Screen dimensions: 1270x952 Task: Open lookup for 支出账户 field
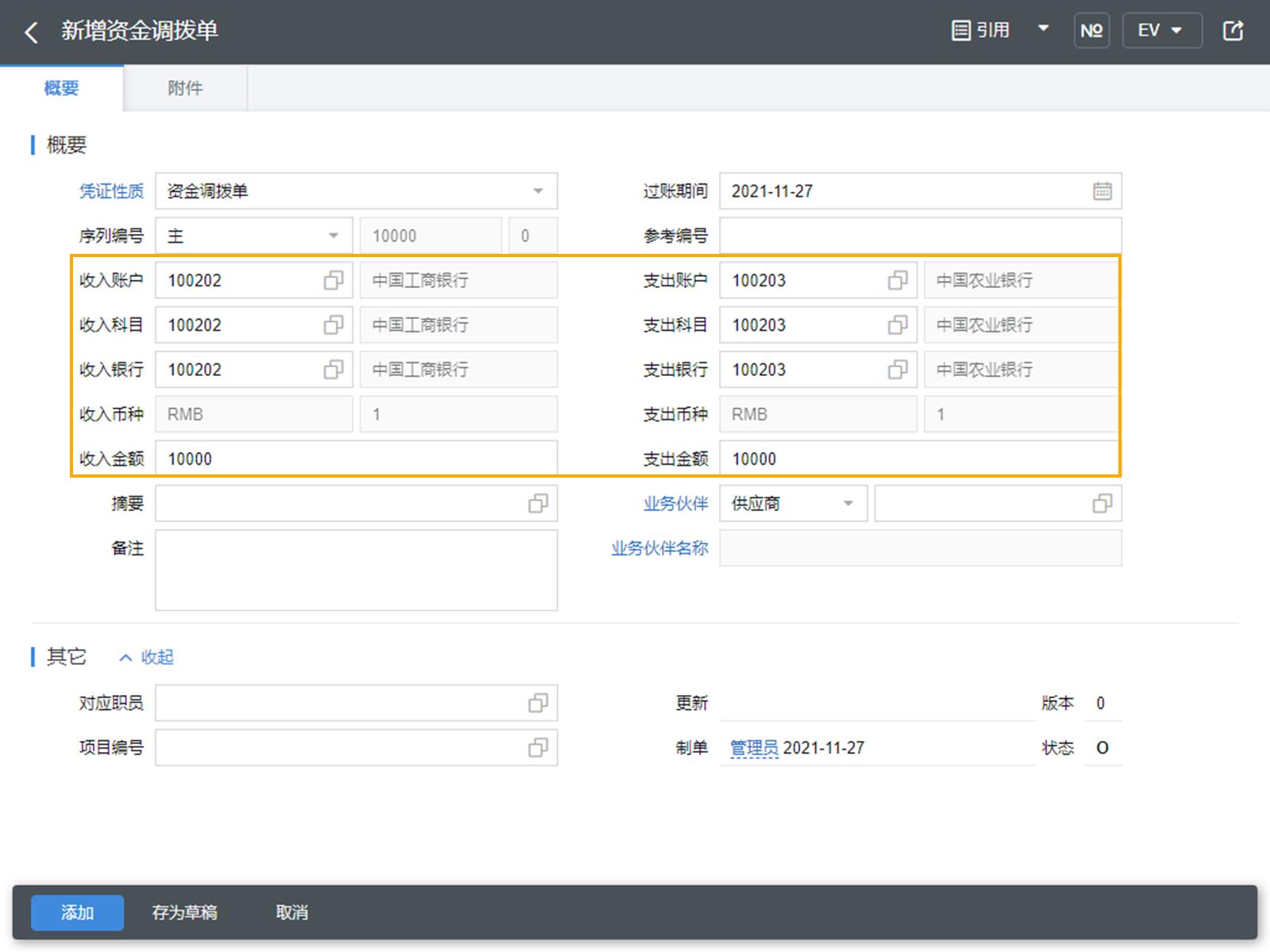pyautogui.click(x=898, y=280)
